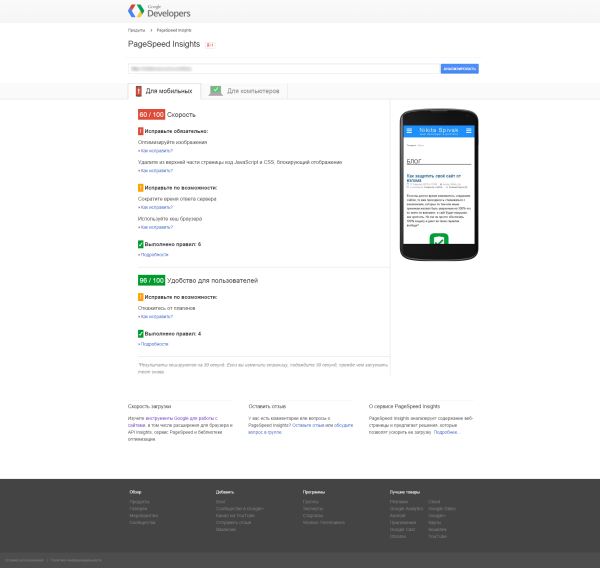Click Отправить отзыв in the footer

click(233, 522)
